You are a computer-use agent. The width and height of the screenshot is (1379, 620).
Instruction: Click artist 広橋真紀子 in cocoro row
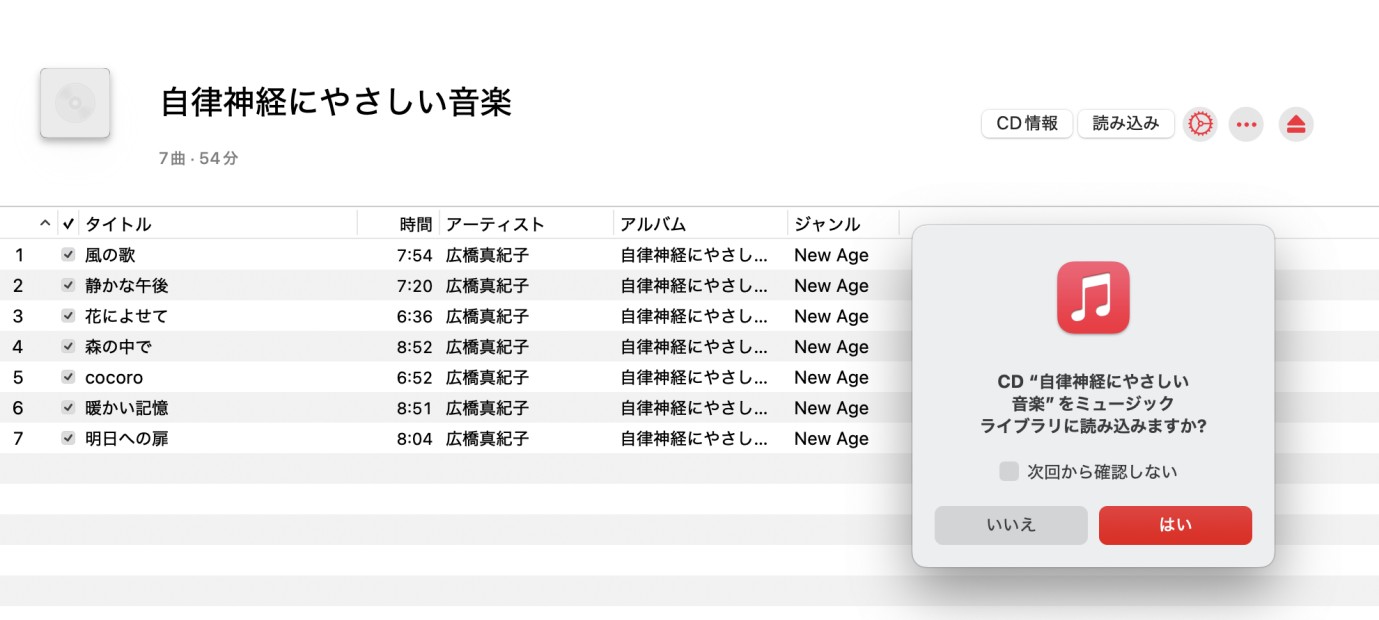(487, 377)
